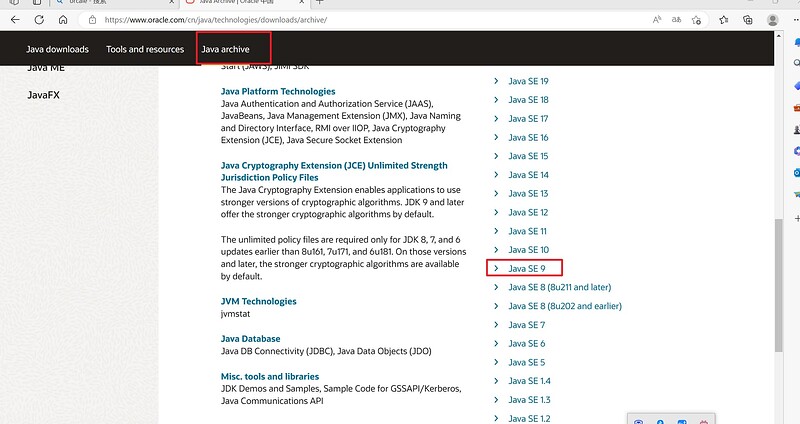Open the Java Database link

pos(250,339)
